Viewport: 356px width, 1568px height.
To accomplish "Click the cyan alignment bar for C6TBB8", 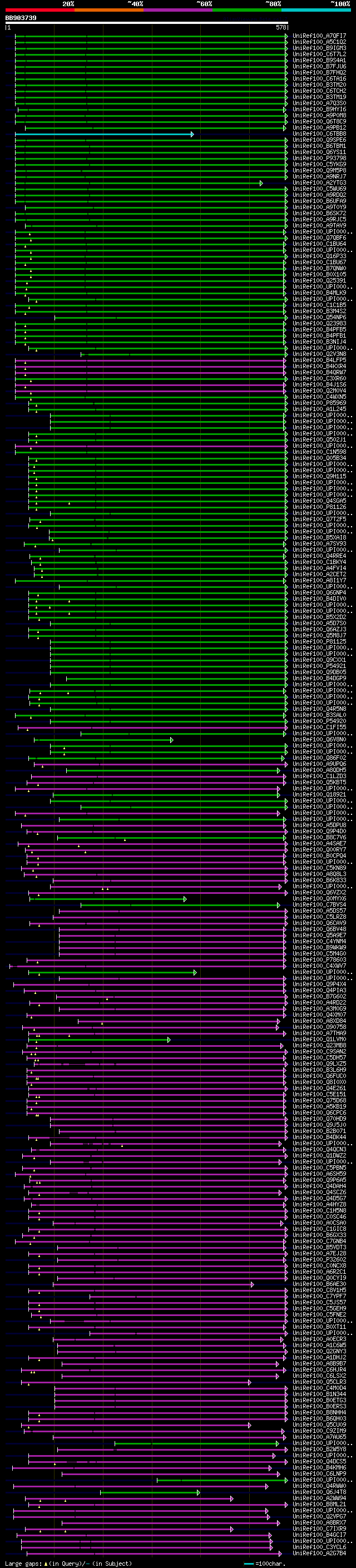I will click(105, 134).
